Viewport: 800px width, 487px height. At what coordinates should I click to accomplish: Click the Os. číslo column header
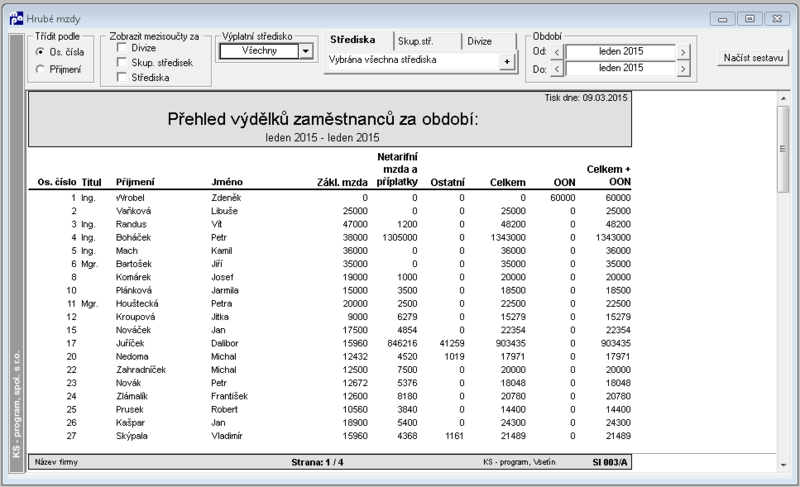(57, 182)
